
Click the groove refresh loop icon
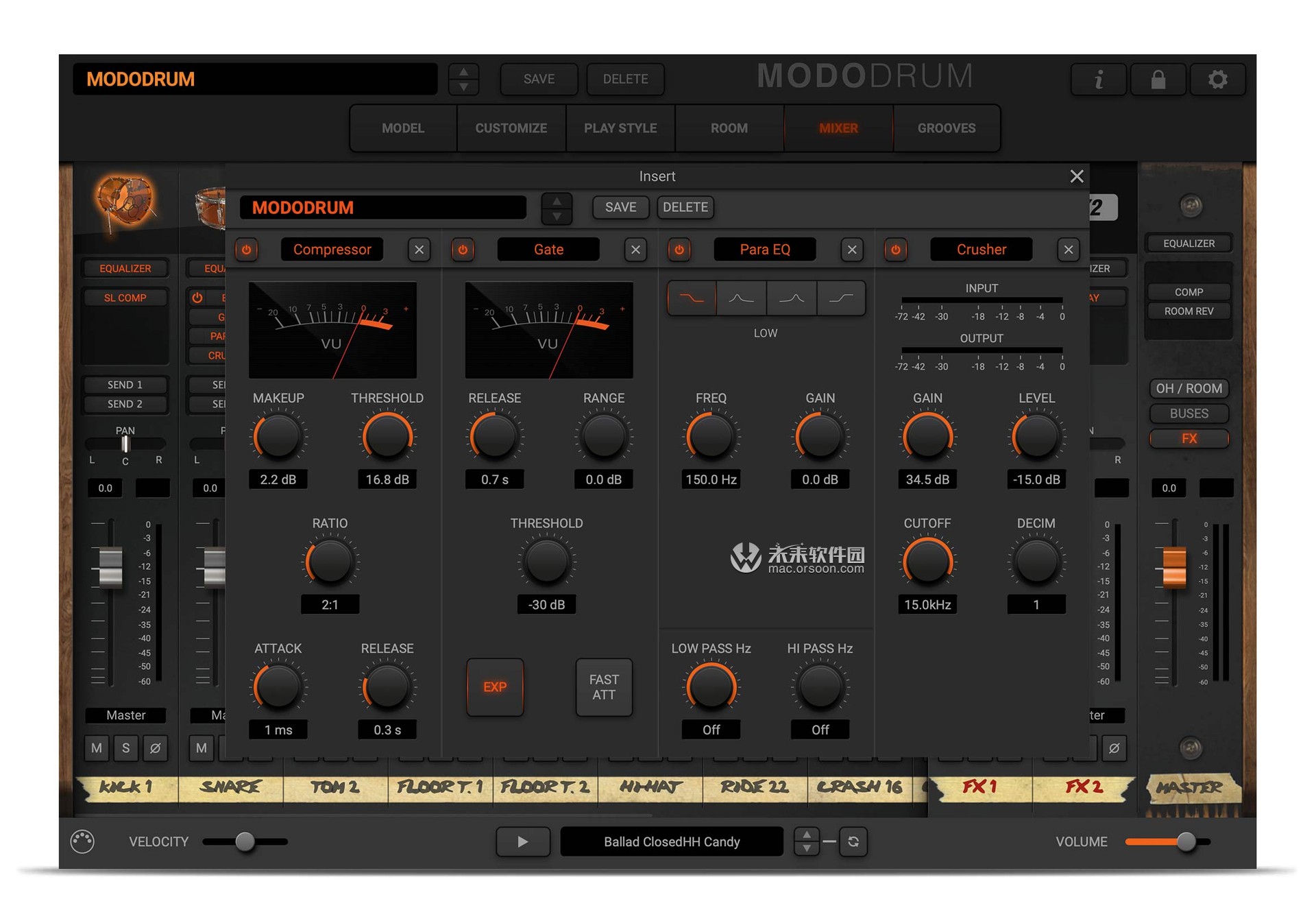click(x=853, y=841)
